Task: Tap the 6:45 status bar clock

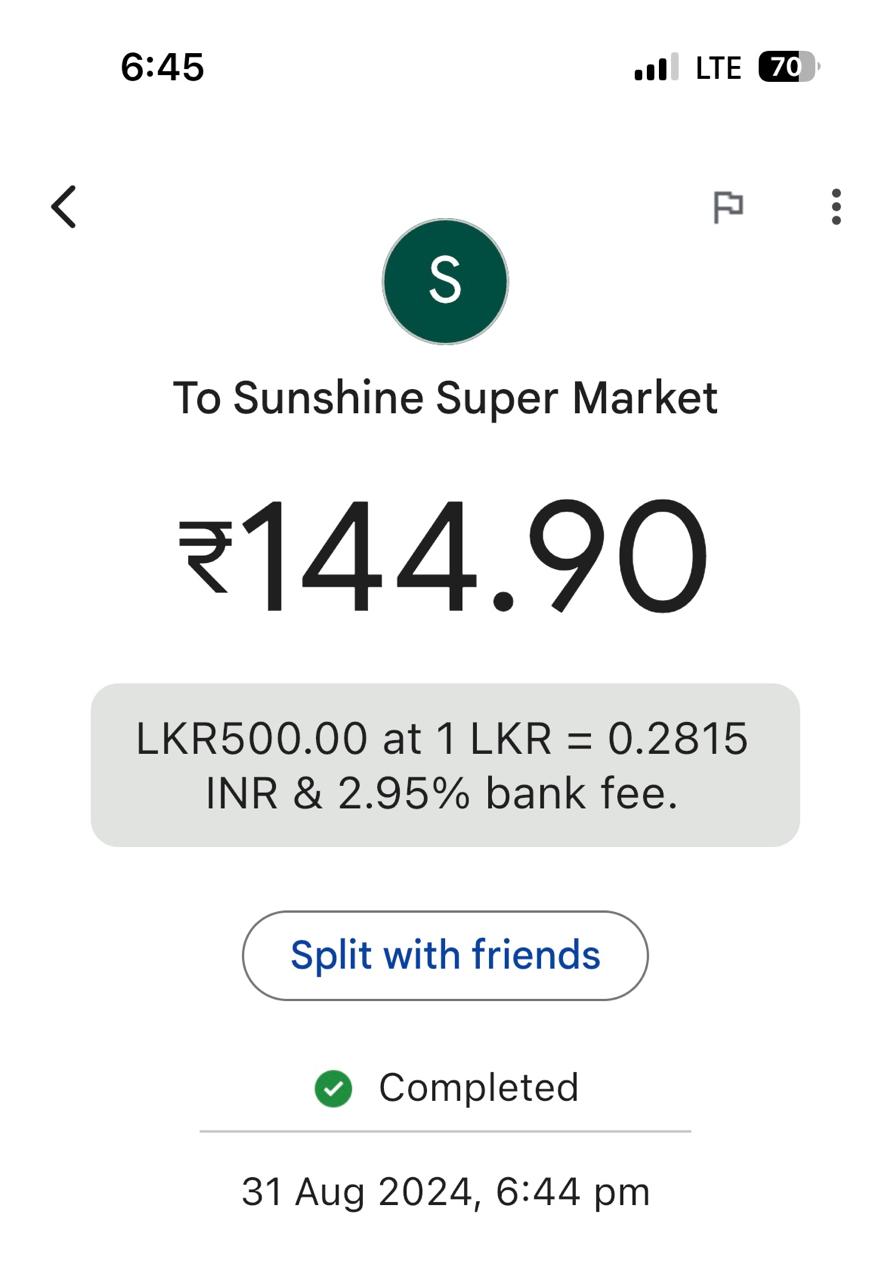Action: (x=162, y=68)
